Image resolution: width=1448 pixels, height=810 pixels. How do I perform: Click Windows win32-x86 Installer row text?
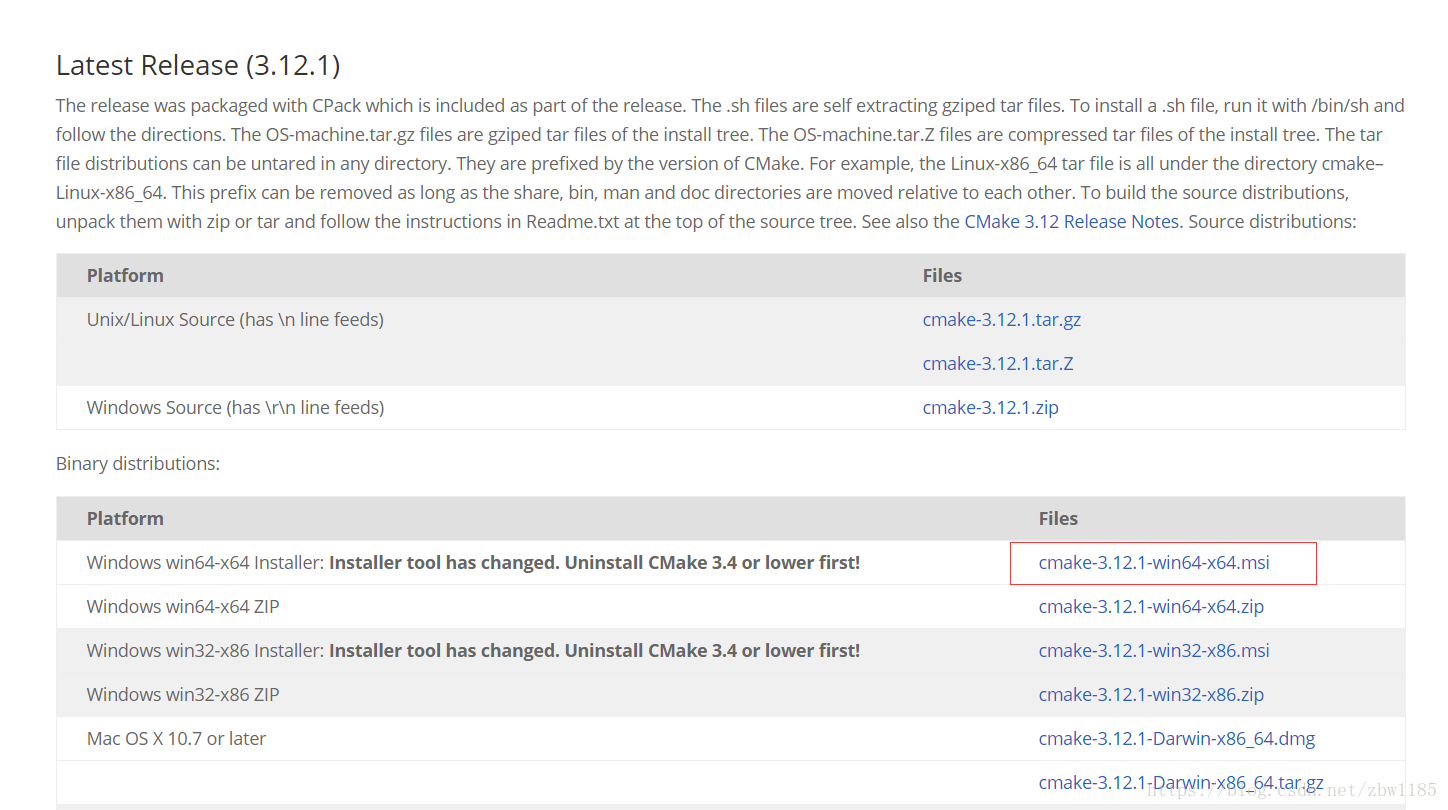(473, 651)
